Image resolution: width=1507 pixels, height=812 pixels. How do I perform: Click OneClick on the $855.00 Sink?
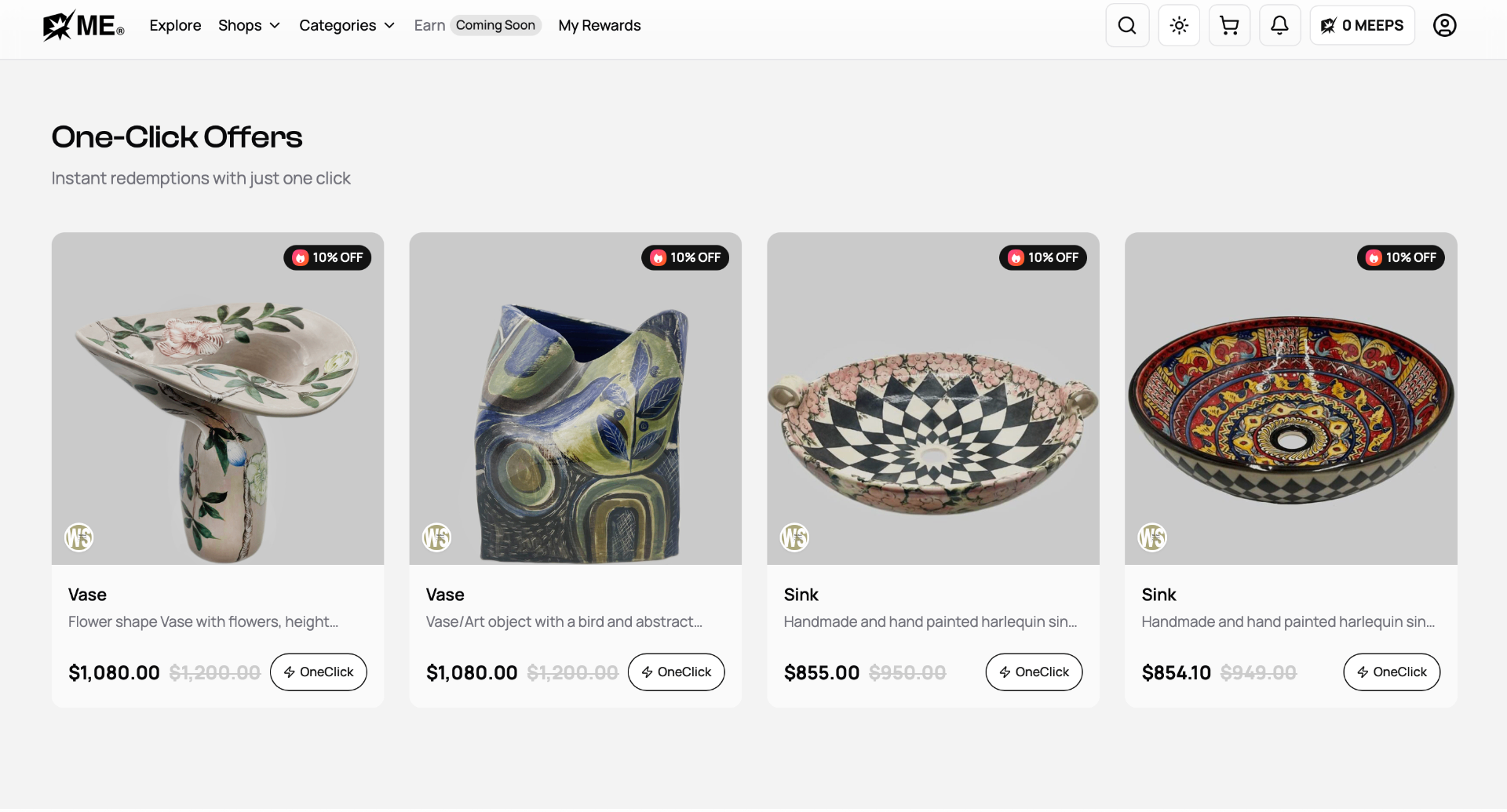pos(1034,672)
